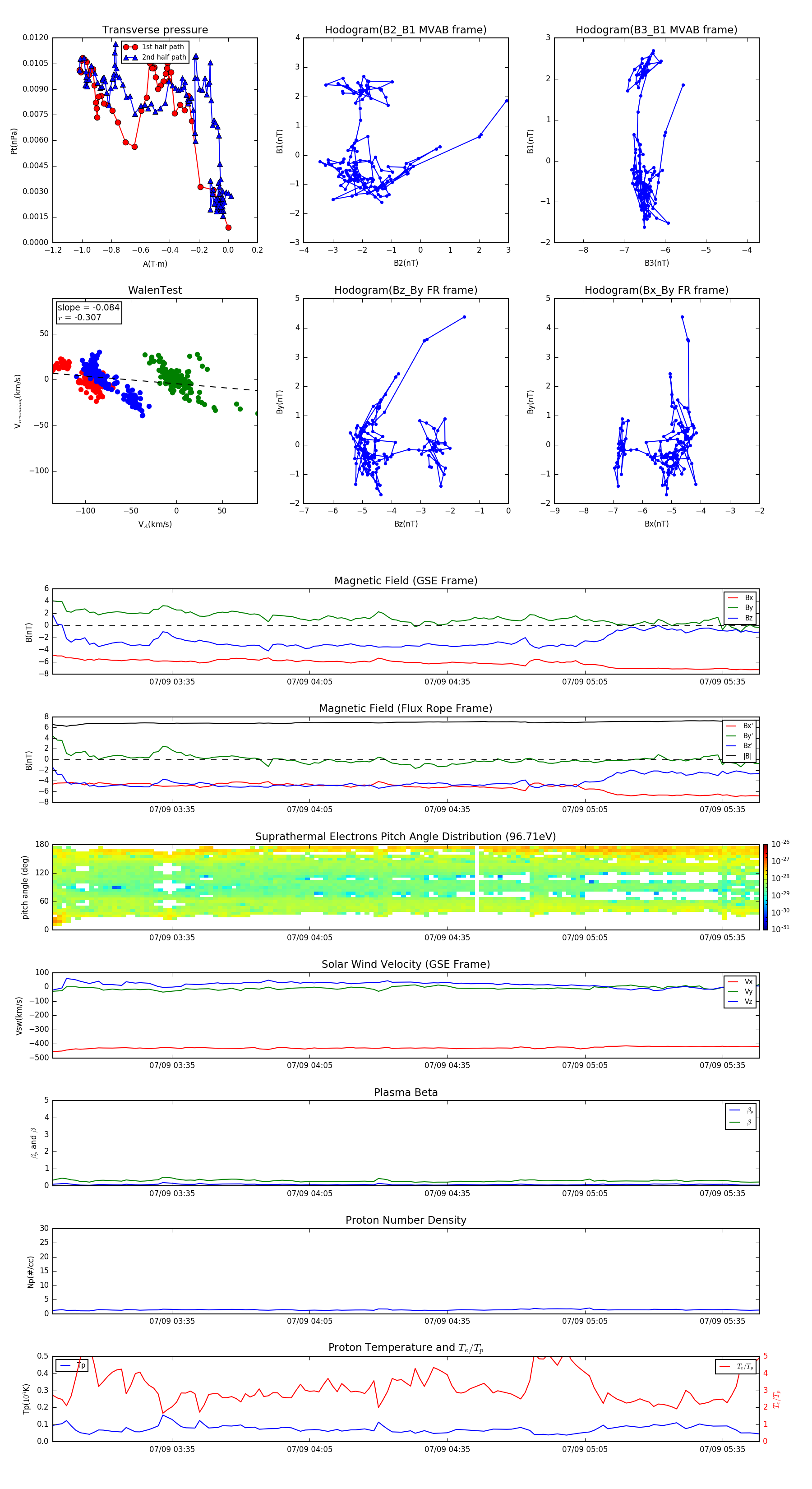Click the 'Transverse pressure' plot title
The height and width of the screenshot is (1489, 812).
click(x=155, y=29)
